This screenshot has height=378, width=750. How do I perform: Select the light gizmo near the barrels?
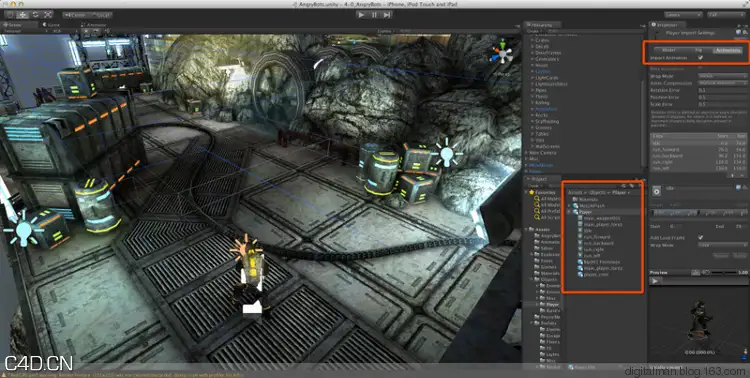coord(447,154)
